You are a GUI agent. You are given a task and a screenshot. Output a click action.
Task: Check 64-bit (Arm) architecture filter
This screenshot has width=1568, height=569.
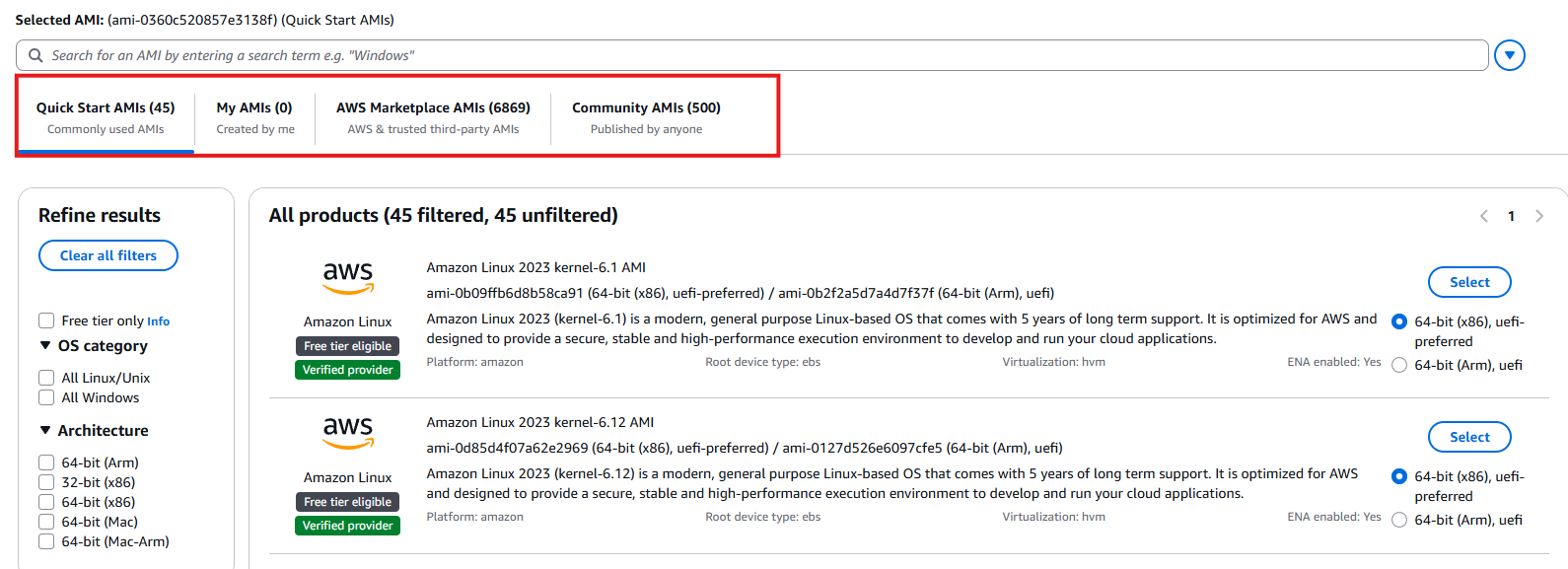pos(46,462)
